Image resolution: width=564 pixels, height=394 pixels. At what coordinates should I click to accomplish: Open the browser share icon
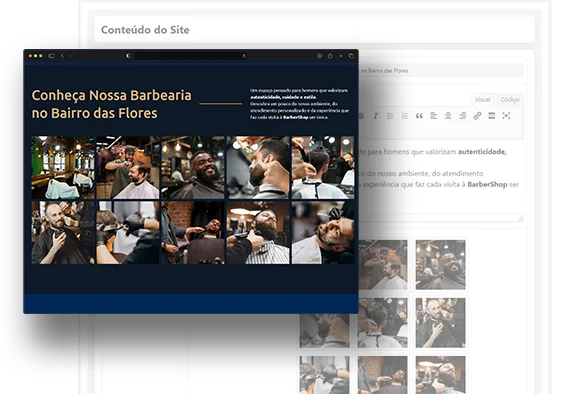pyautogui.click(x=330, y=56)
